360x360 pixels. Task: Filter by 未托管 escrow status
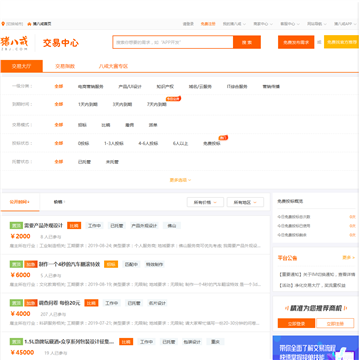tap(112, 162)
